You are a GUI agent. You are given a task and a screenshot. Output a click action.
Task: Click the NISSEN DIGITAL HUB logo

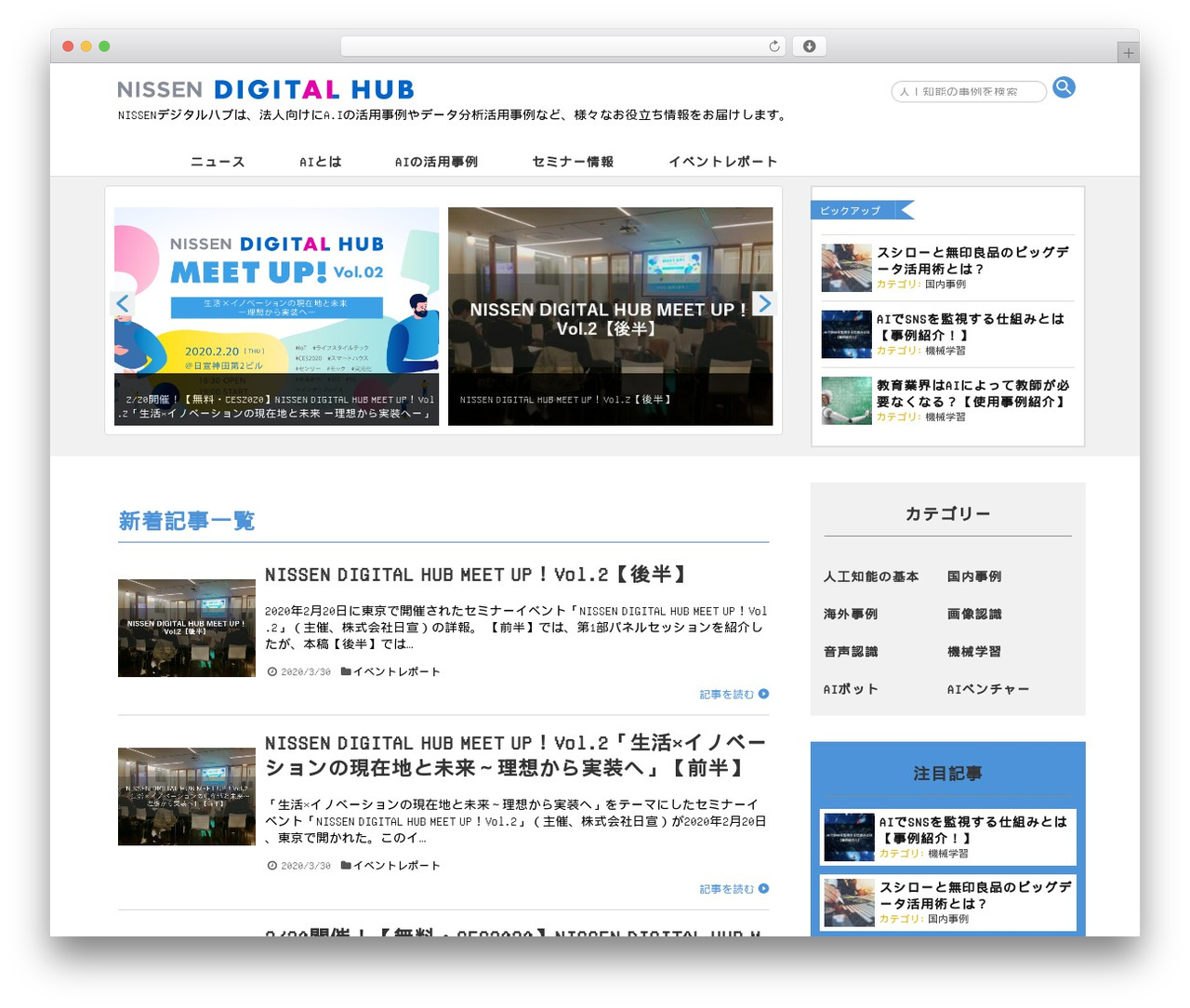(x=266, y=89)
